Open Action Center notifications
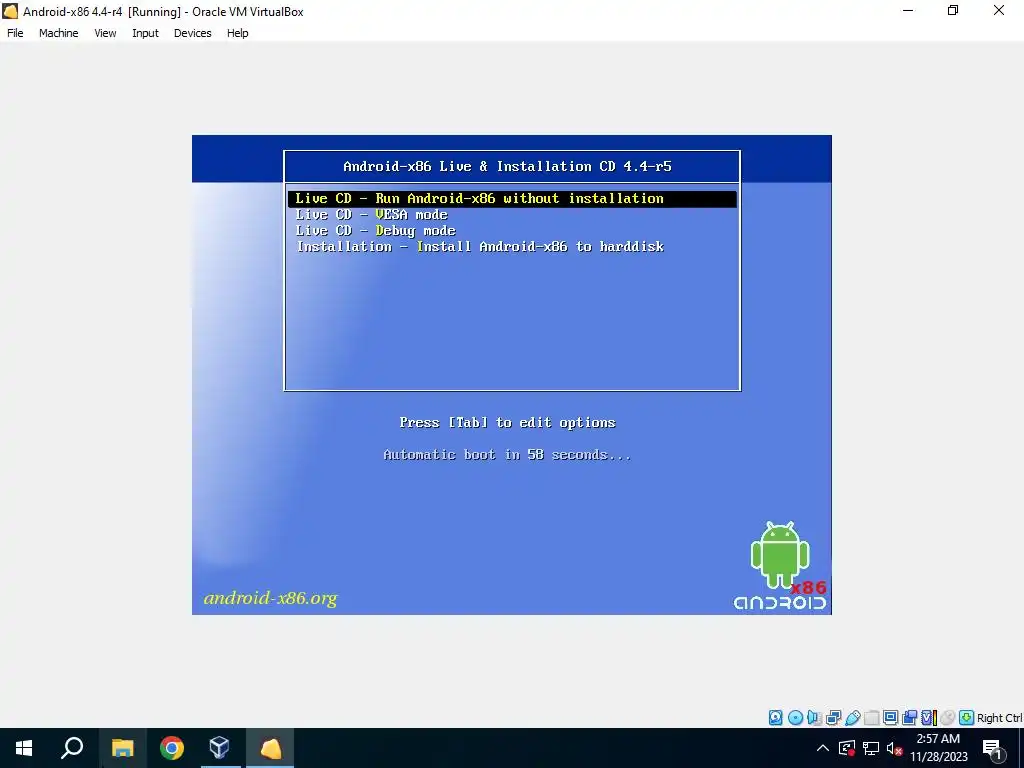This screenshot has width=1024, height=768. (x=992, y=748)
